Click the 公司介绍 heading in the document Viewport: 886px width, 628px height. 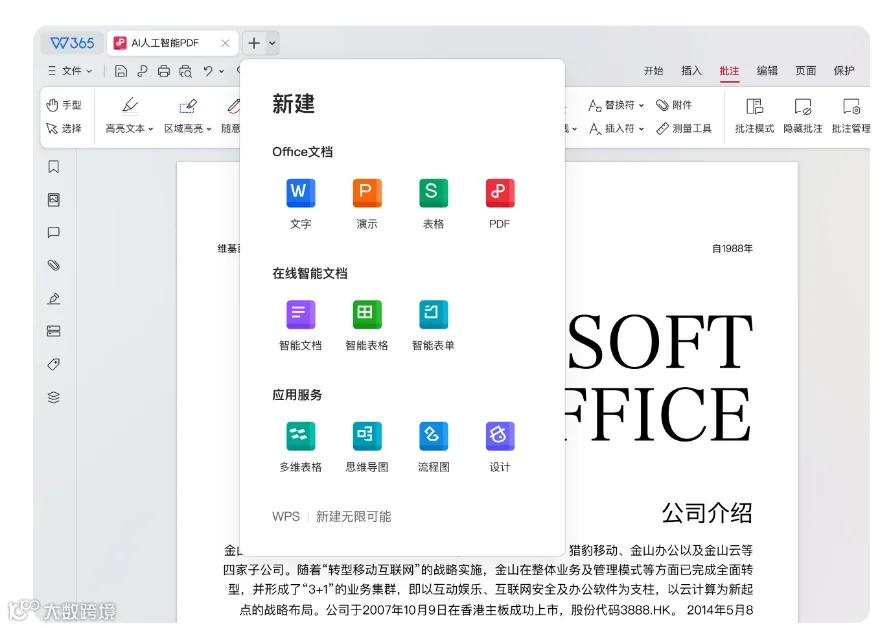706,513
